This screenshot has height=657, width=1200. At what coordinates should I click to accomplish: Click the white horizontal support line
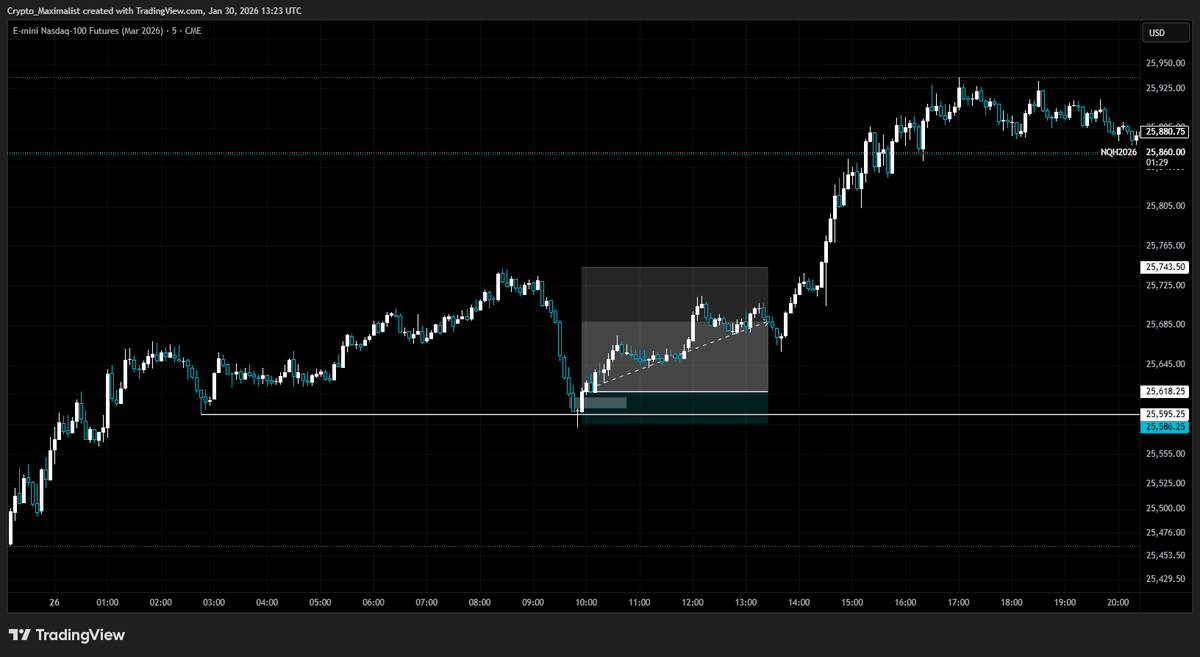pyautogui.click(x=400, y=412)
